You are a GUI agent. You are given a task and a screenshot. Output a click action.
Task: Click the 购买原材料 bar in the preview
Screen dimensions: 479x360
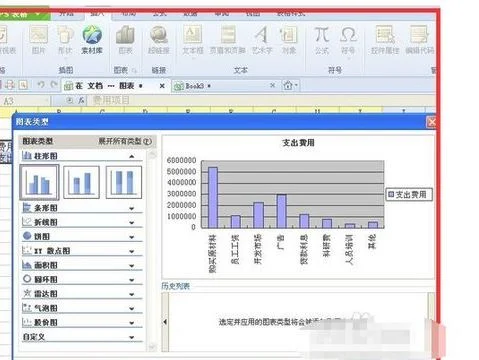click(213, 198)
